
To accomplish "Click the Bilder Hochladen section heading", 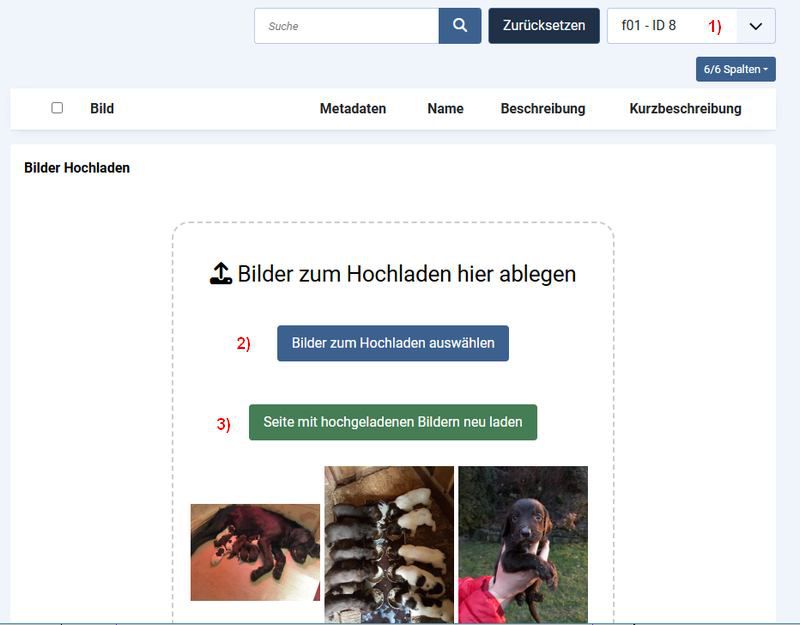I will 77,168.
